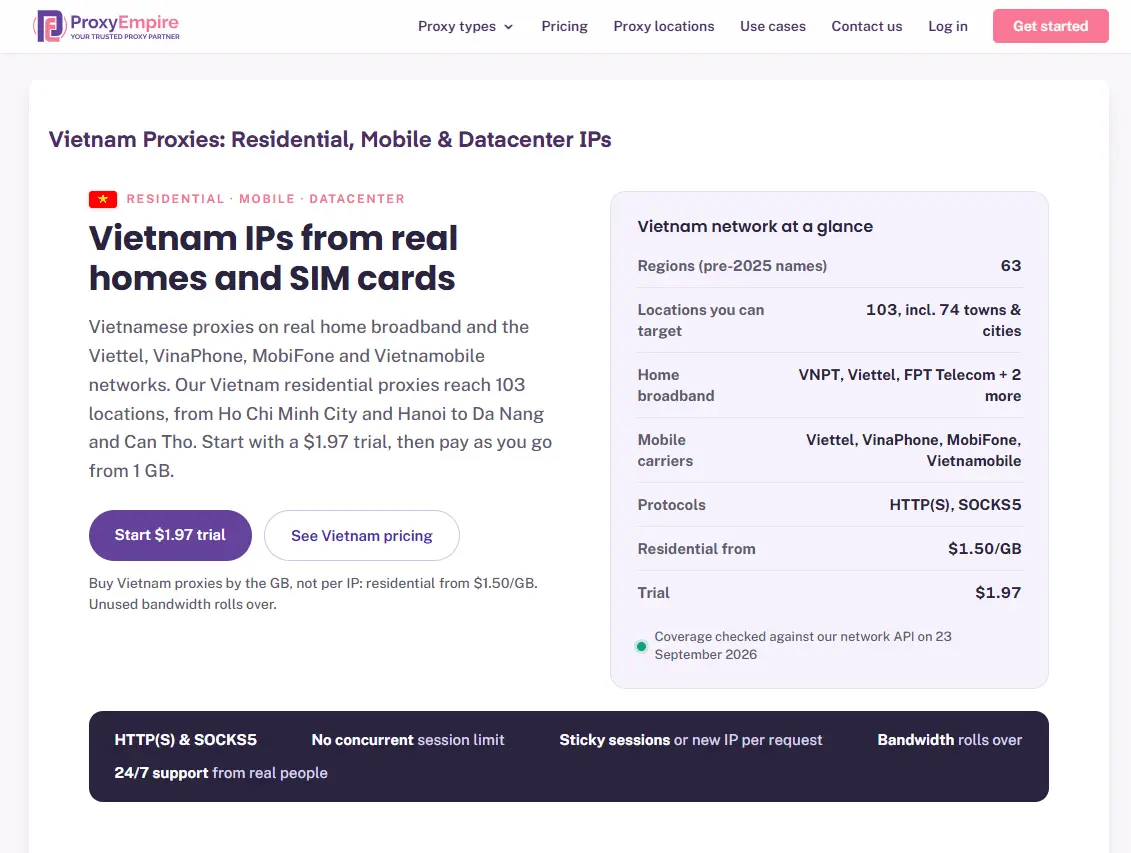Viewport: 1131px width, 853px height.
Task: Click the Vietnam network at a glance heading
Action: pyautogui.click(x=755, y=226)
